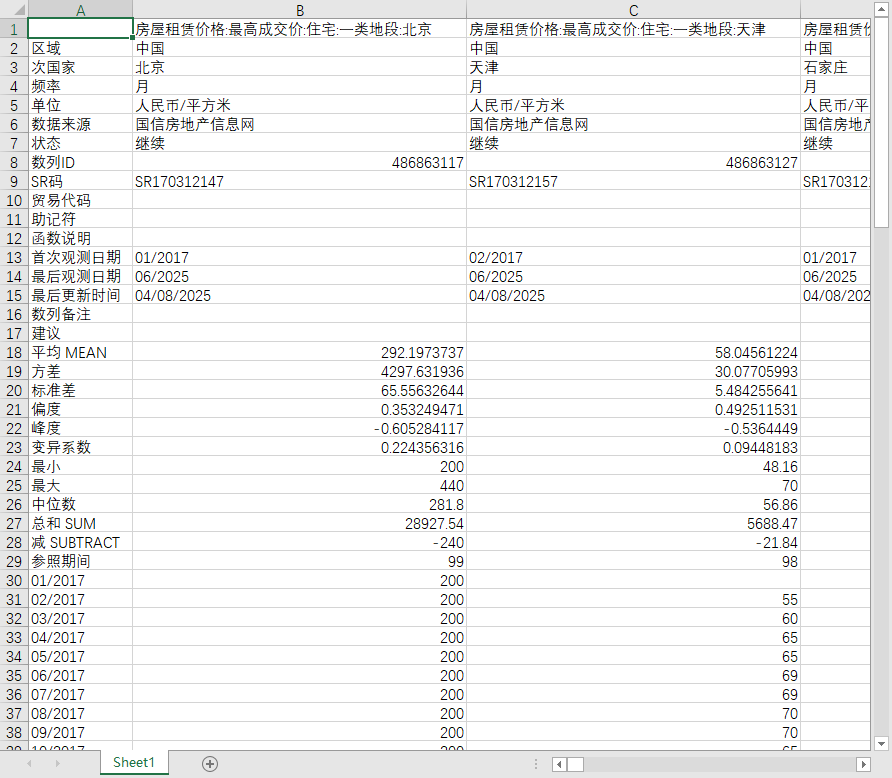Click series ID 486863127
Viewport: 892px width, 778px height.
point(633,163)
